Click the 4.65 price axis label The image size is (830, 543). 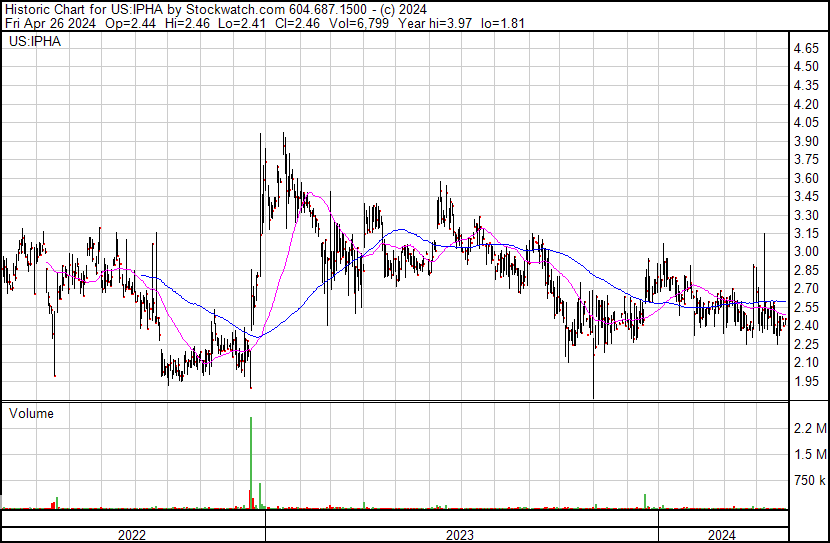(x=806, y=48)
